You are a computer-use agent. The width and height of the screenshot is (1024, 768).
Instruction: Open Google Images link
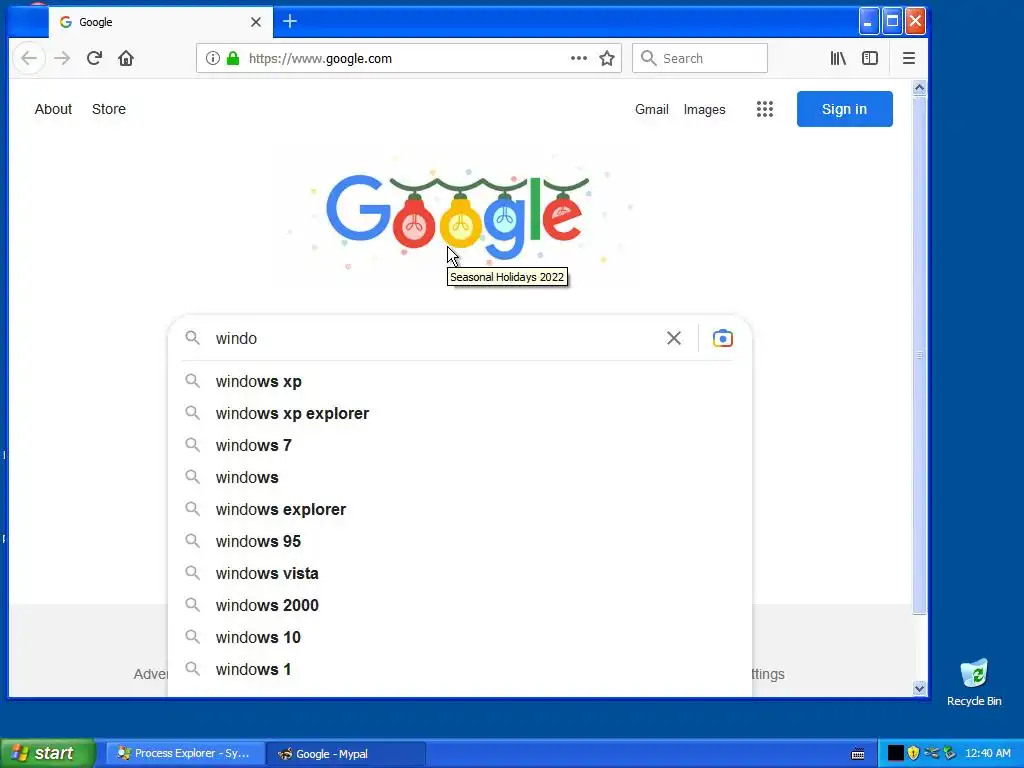tap(704, 110)
